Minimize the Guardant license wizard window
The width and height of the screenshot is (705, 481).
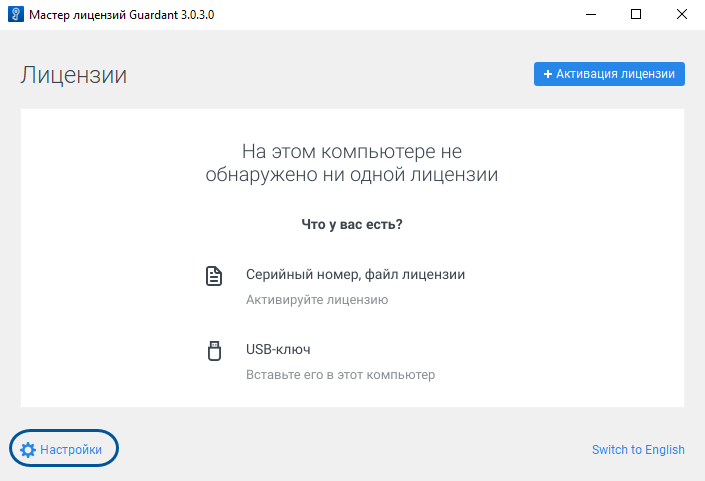click(589, 15)
